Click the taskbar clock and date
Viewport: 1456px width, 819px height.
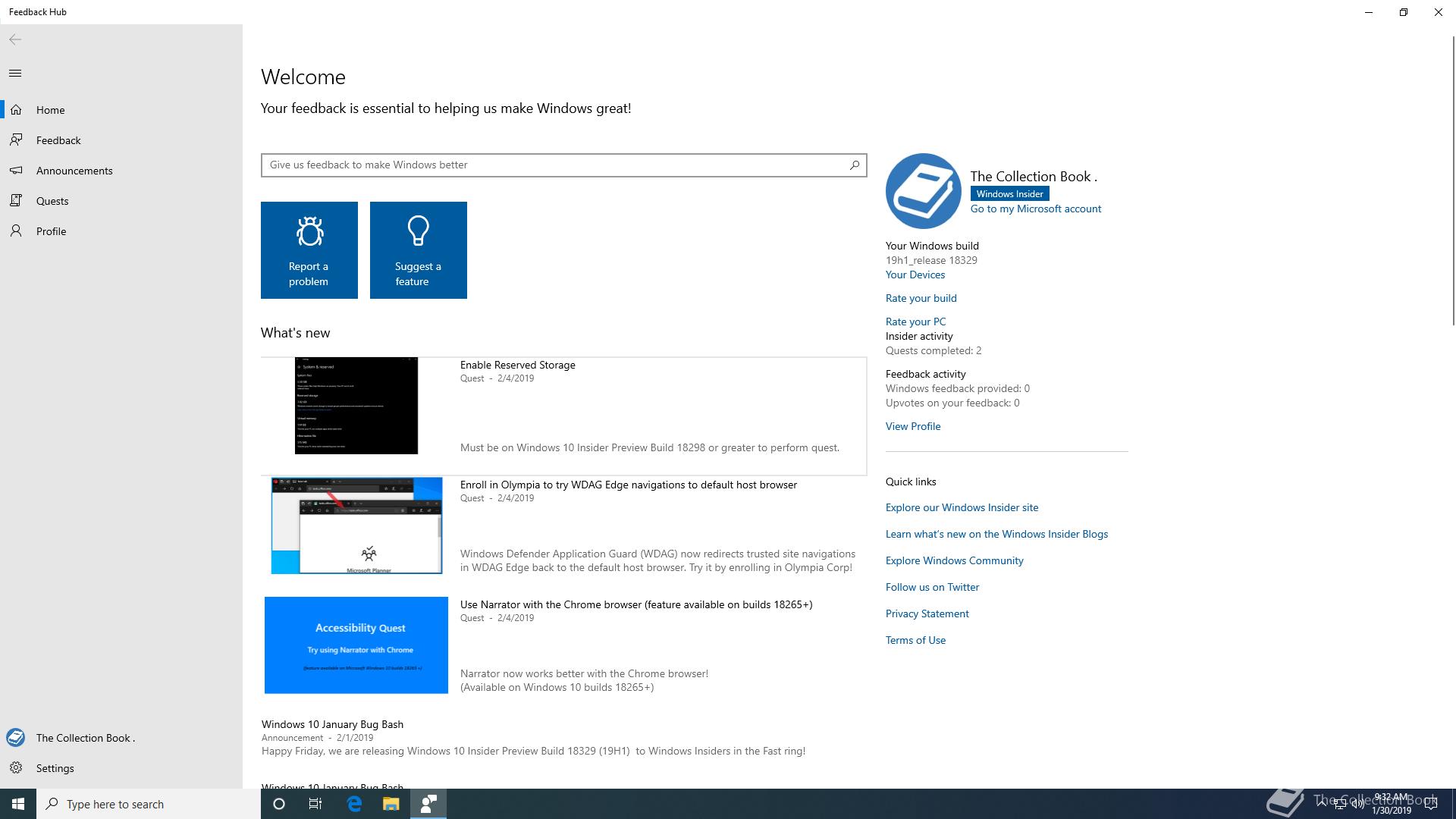(x=1392, y=804)
